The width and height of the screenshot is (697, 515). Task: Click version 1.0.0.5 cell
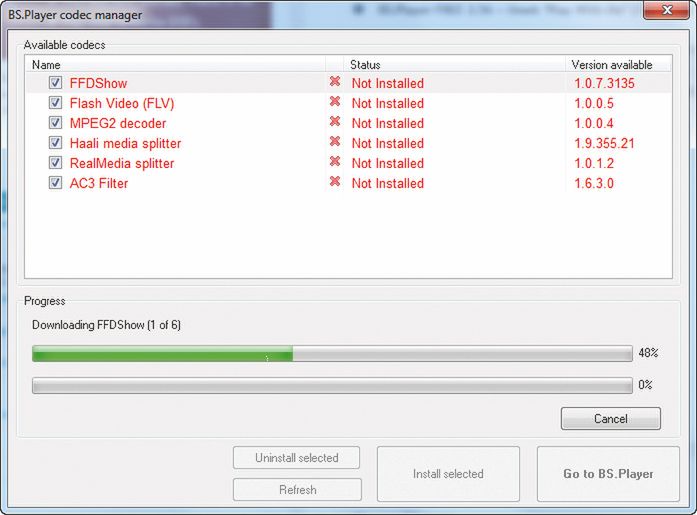click(x=594, y=103)
